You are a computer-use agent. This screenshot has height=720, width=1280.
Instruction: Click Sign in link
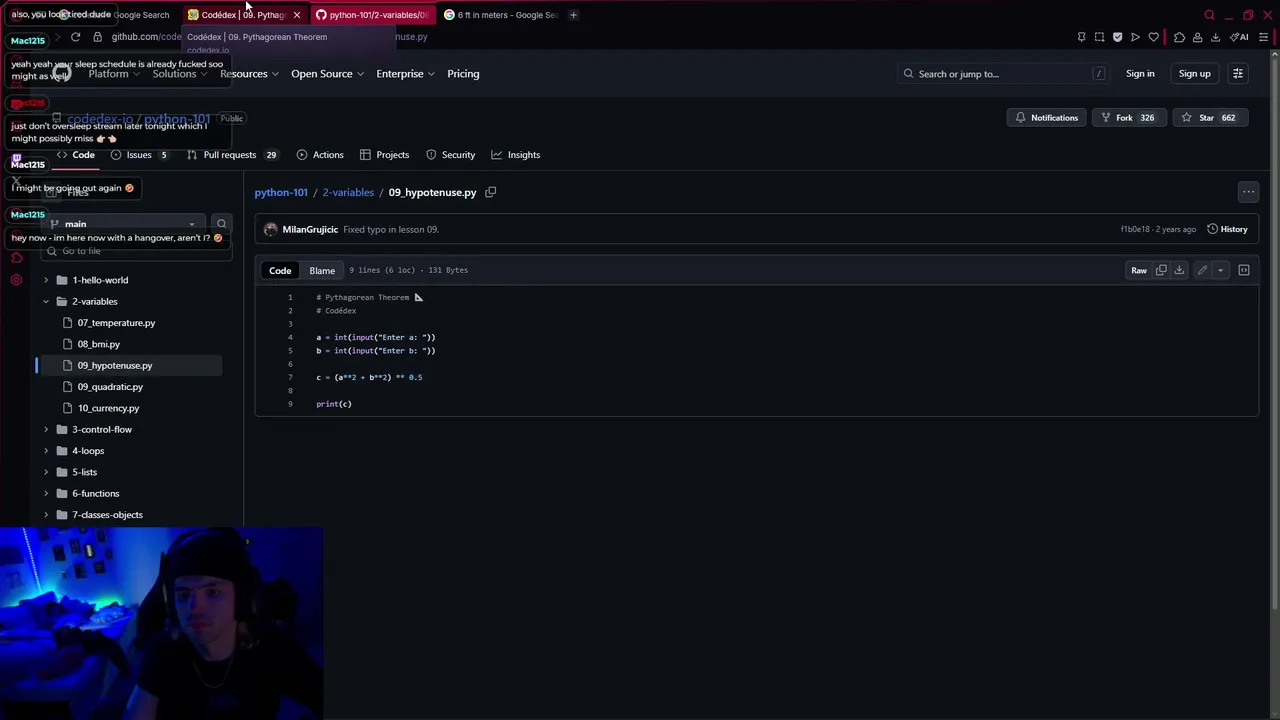[x=1140, y=74]
